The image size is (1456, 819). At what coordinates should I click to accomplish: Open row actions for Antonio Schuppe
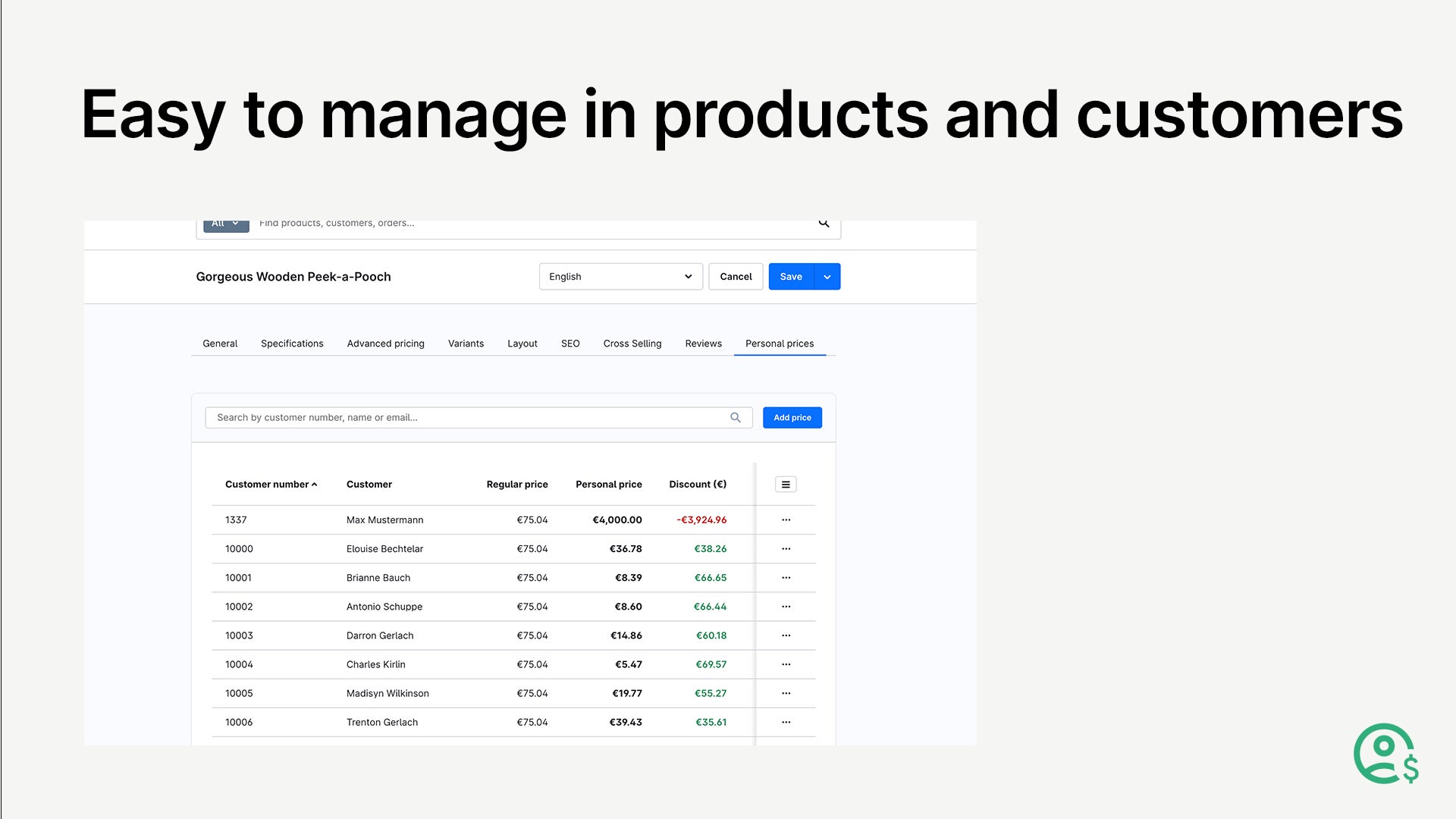click(786, 607)
